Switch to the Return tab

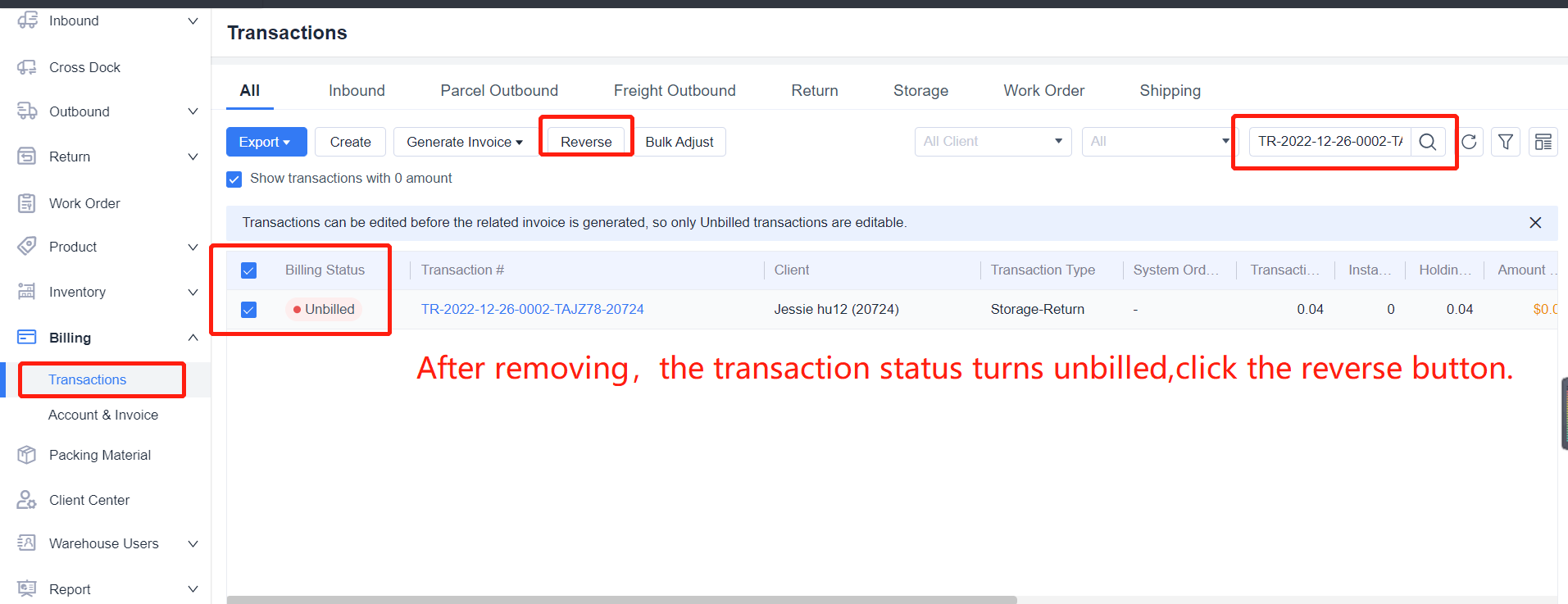[815, 91]
